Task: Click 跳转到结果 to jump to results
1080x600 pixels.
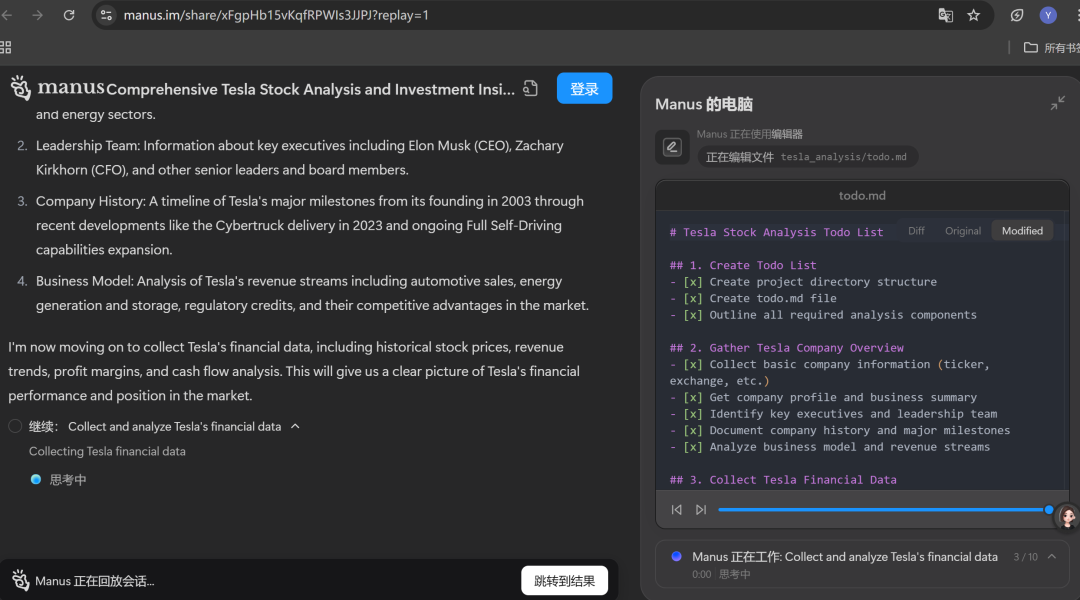Action: pyautogui.click(x=564, y=581)
